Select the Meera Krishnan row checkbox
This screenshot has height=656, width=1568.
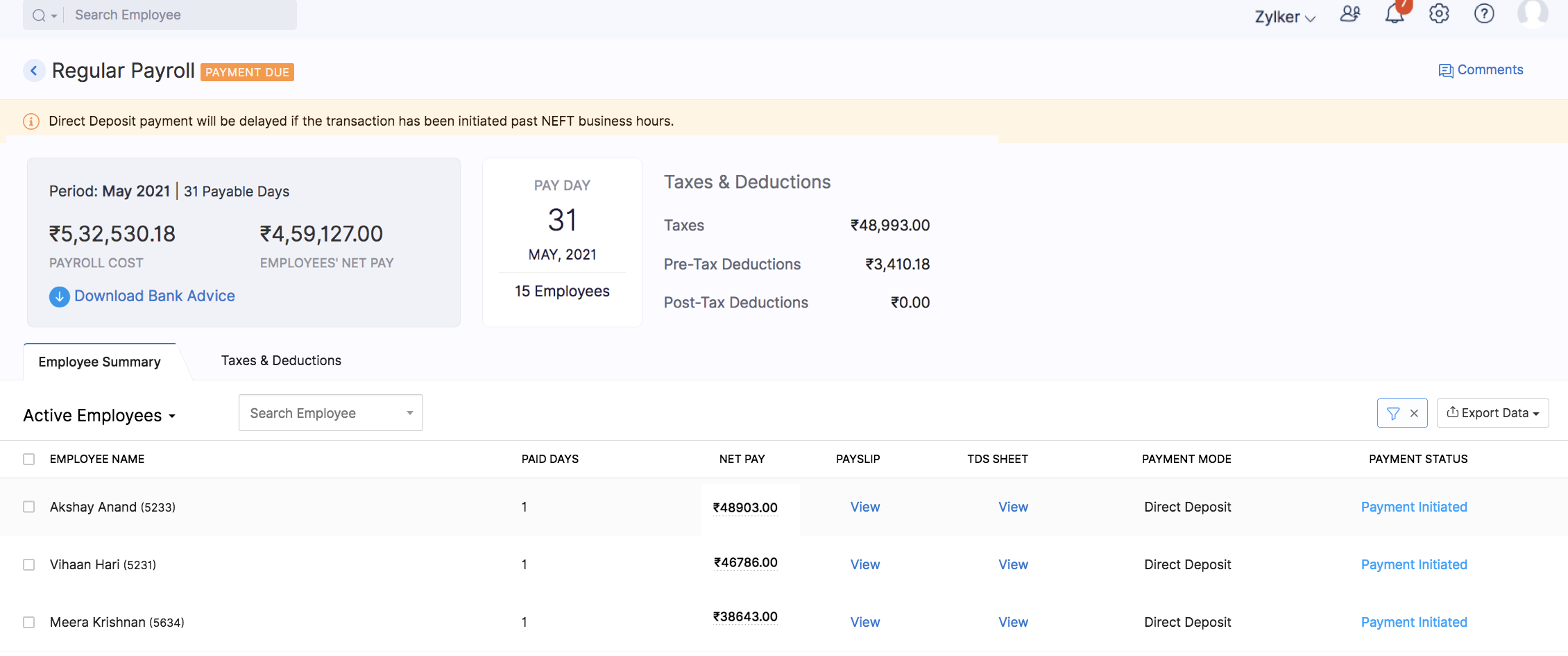[x=29, y=622]
